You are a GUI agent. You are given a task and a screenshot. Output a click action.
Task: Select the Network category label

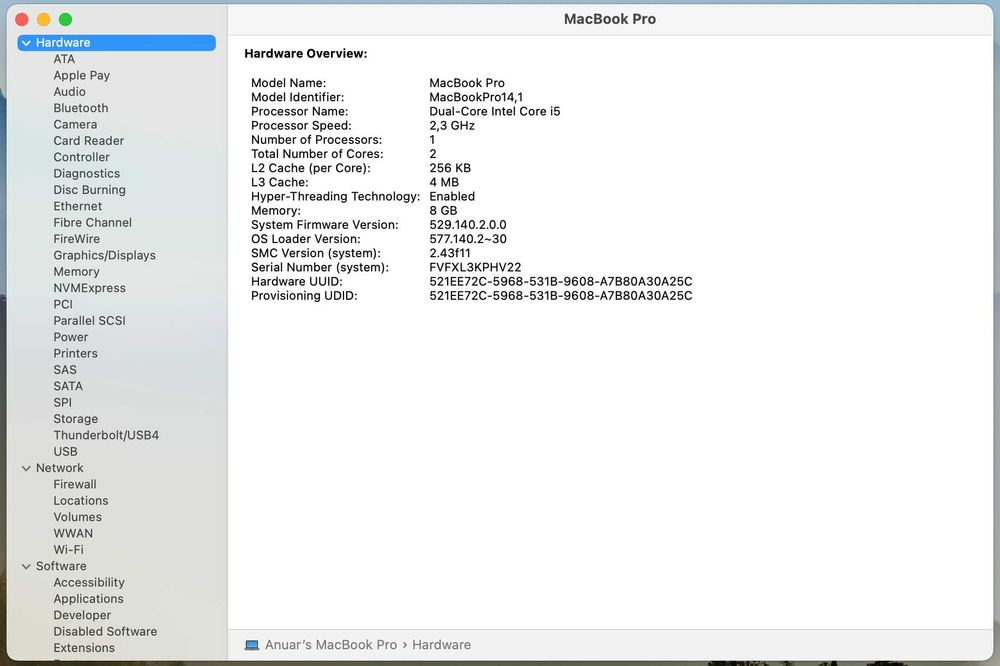pos(59,468)
